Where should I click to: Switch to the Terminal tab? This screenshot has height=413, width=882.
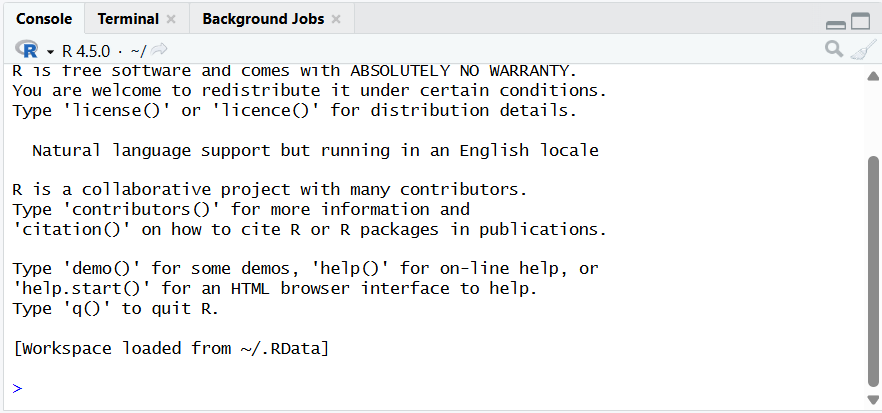[128, 19]
